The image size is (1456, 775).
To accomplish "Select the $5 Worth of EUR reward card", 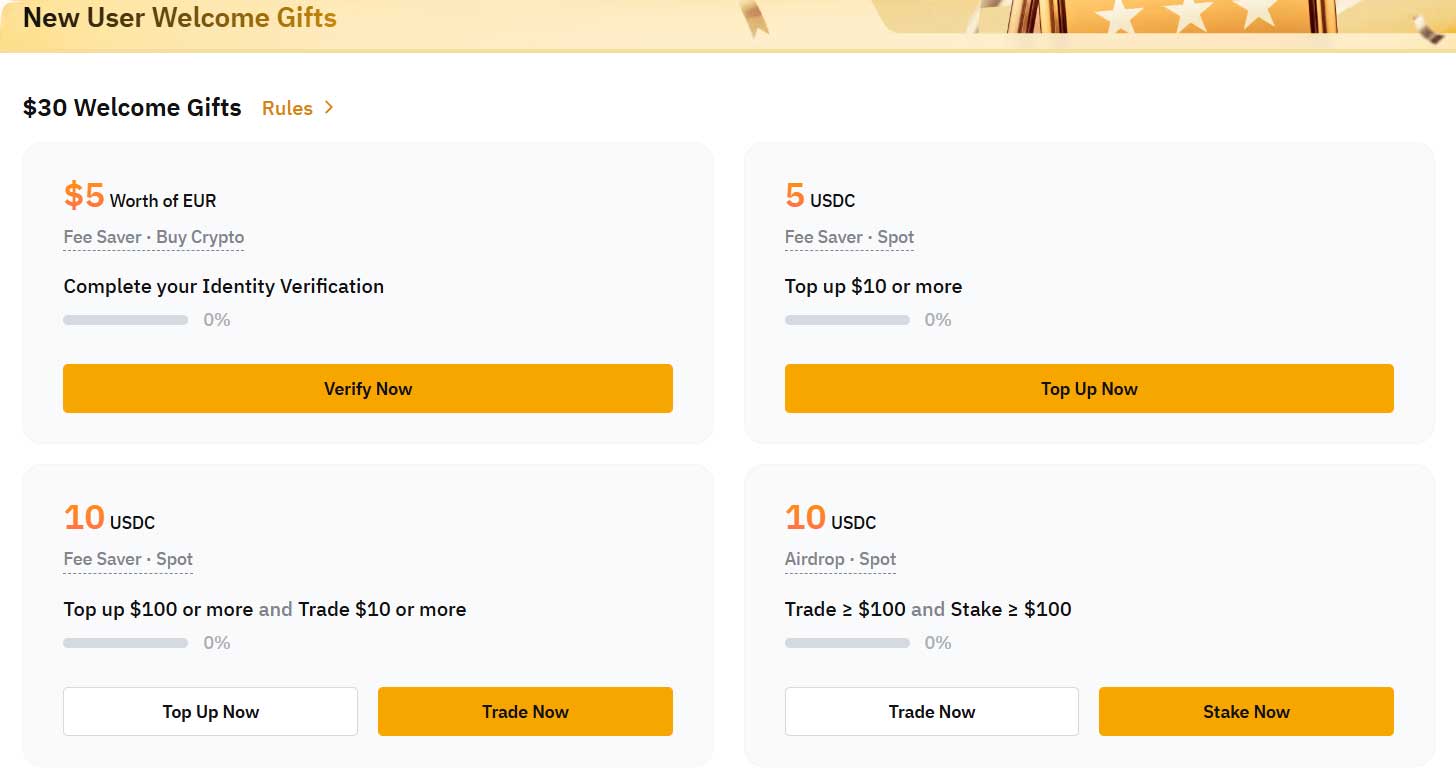I will coord(367,292).
